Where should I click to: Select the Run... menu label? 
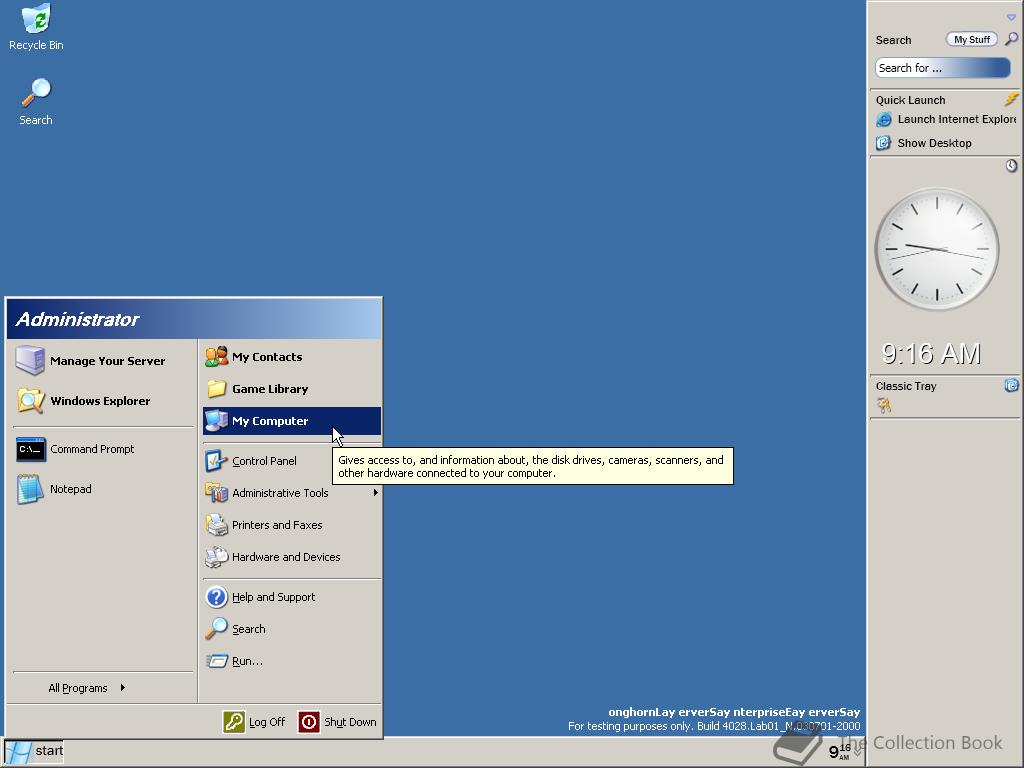click(247, 662)
